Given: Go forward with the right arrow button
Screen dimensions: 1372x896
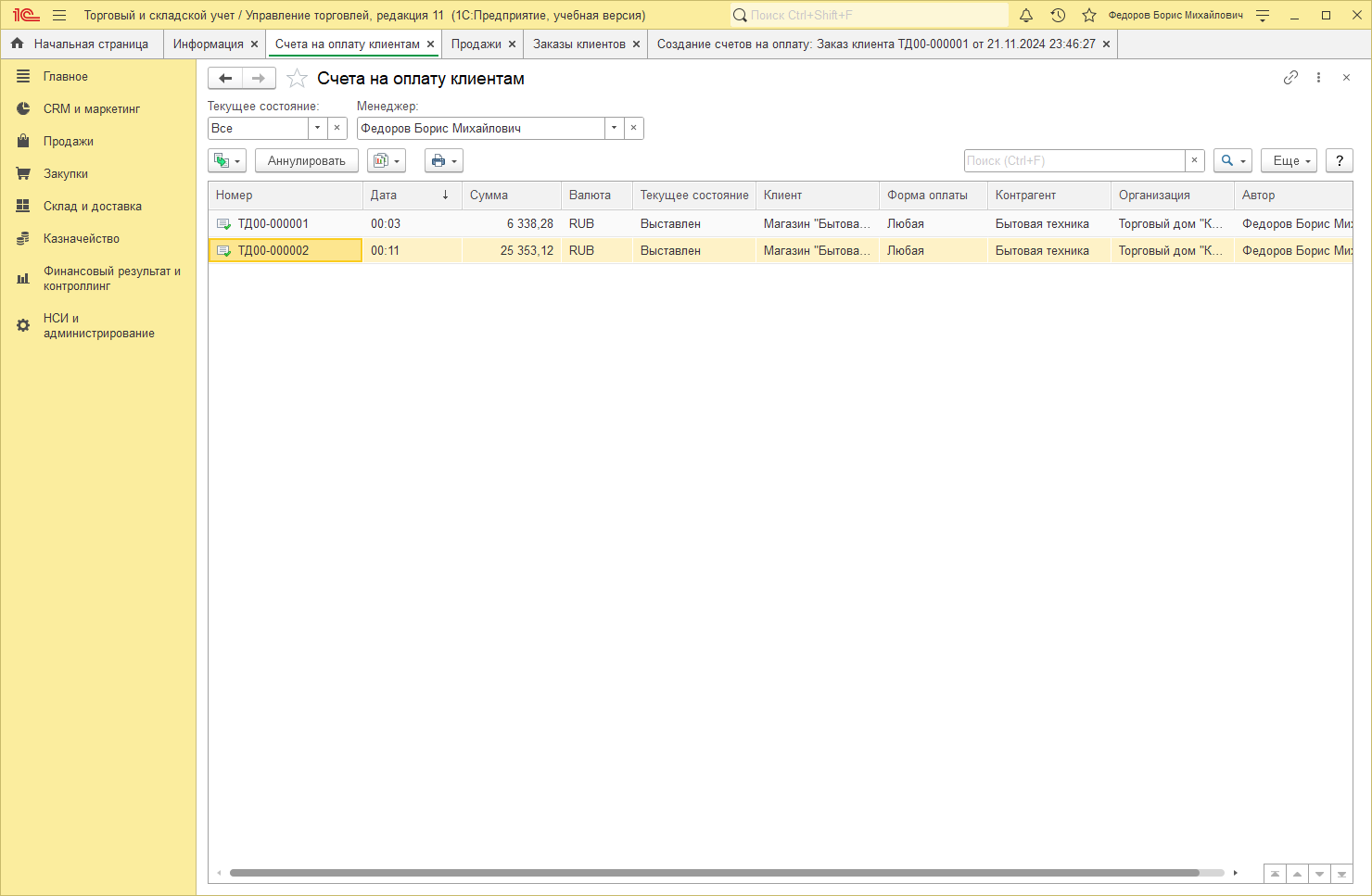Looking at the screenshot, I should [259, 78].
